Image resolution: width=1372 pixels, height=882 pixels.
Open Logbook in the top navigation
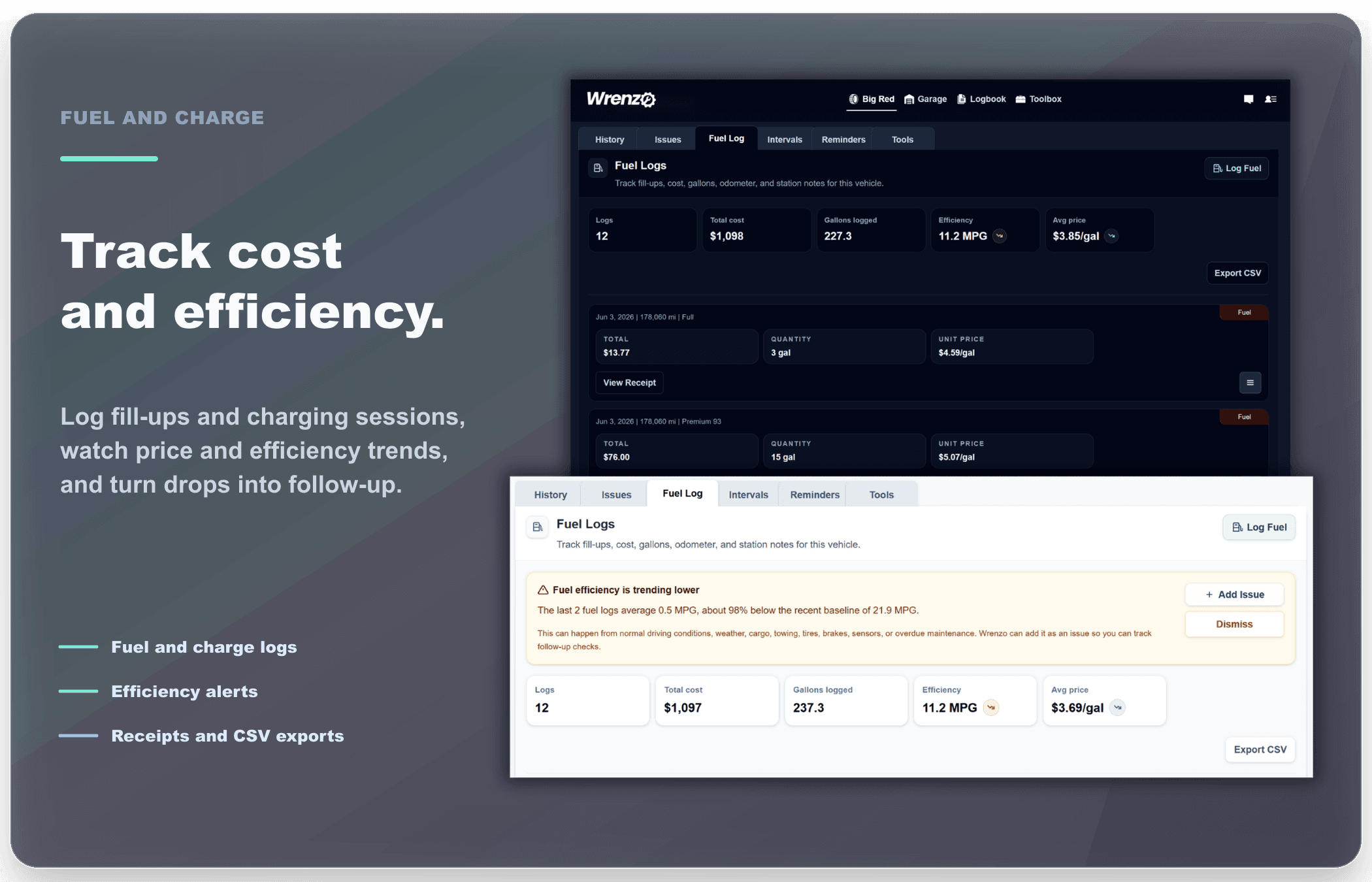(x=981, y=99)
